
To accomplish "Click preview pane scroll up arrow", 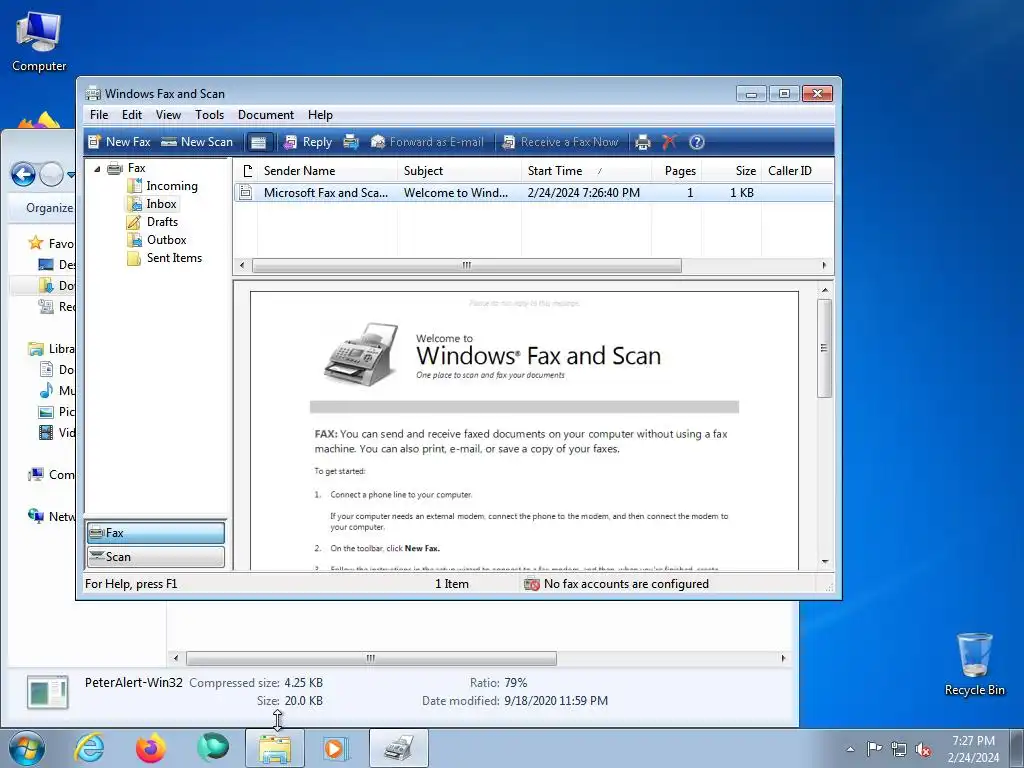I will (x=825, y=290).
